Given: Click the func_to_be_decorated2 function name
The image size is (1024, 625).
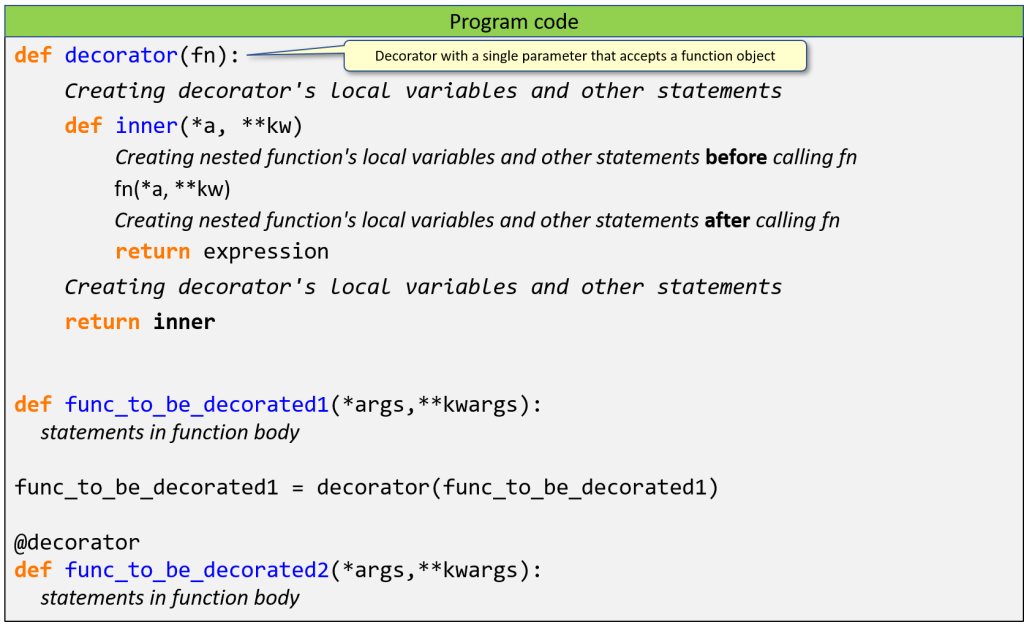Looking at the screenshot, I should pos(196,571).
